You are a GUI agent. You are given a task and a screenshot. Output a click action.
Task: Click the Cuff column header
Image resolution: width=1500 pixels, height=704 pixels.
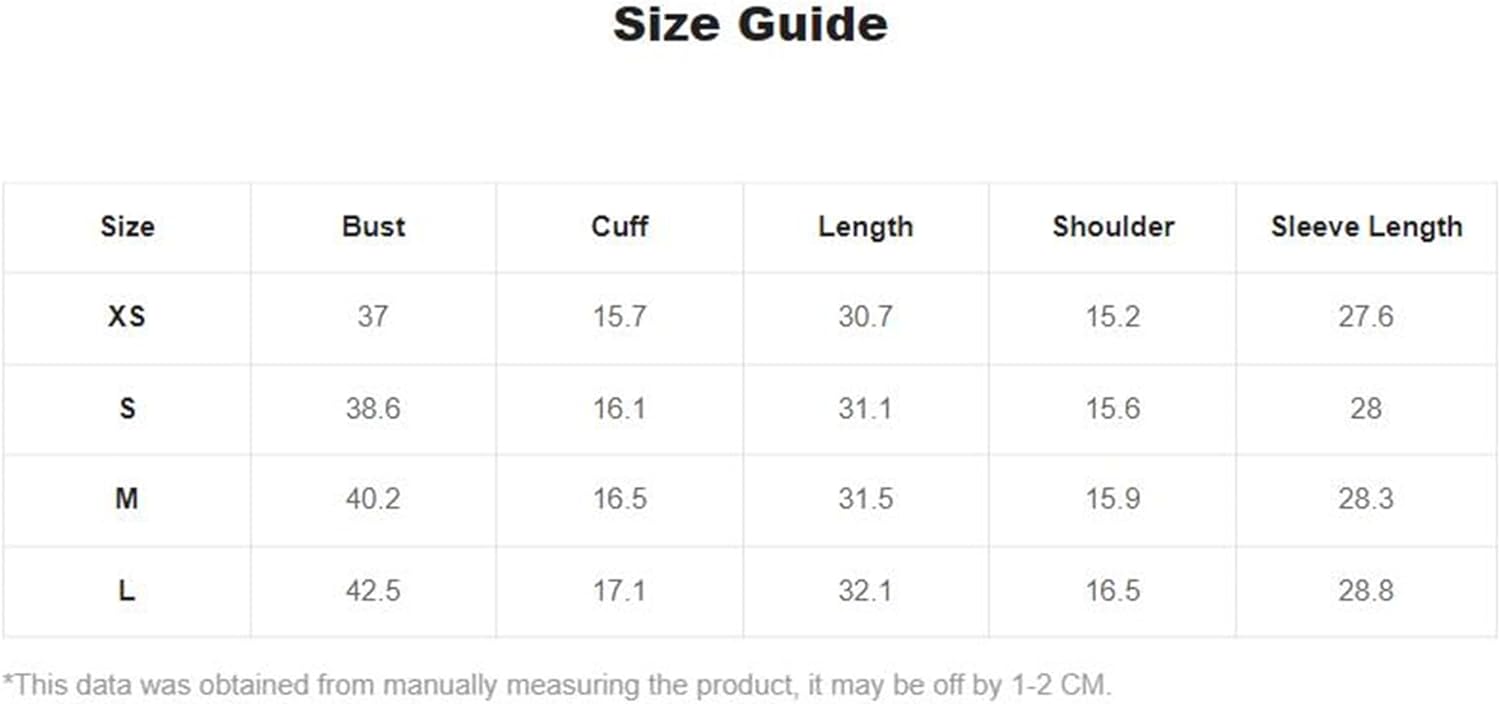click(x=619, y=226)
